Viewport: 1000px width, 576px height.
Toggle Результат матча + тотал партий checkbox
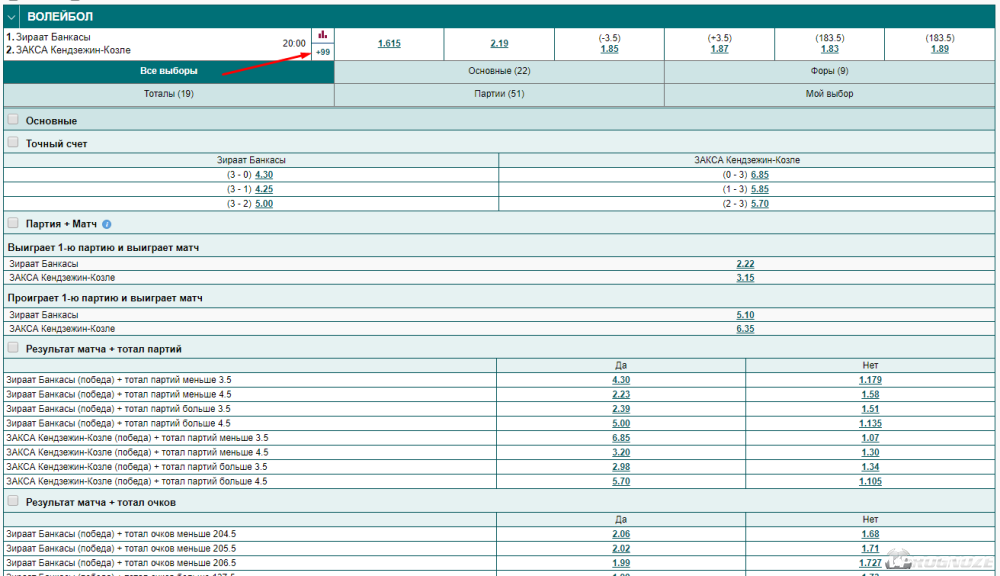coord(13,348)
